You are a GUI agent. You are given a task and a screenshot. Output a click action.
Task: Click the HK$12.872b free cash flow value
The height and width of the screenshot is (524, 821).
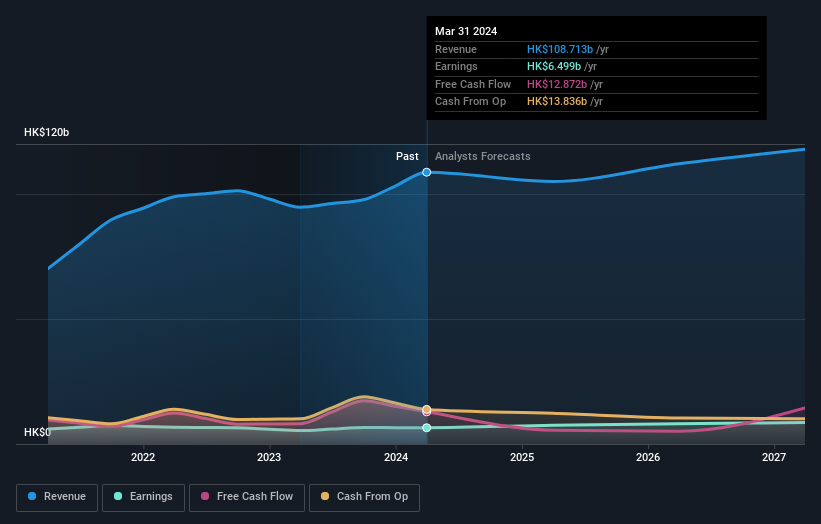[557, 84]
